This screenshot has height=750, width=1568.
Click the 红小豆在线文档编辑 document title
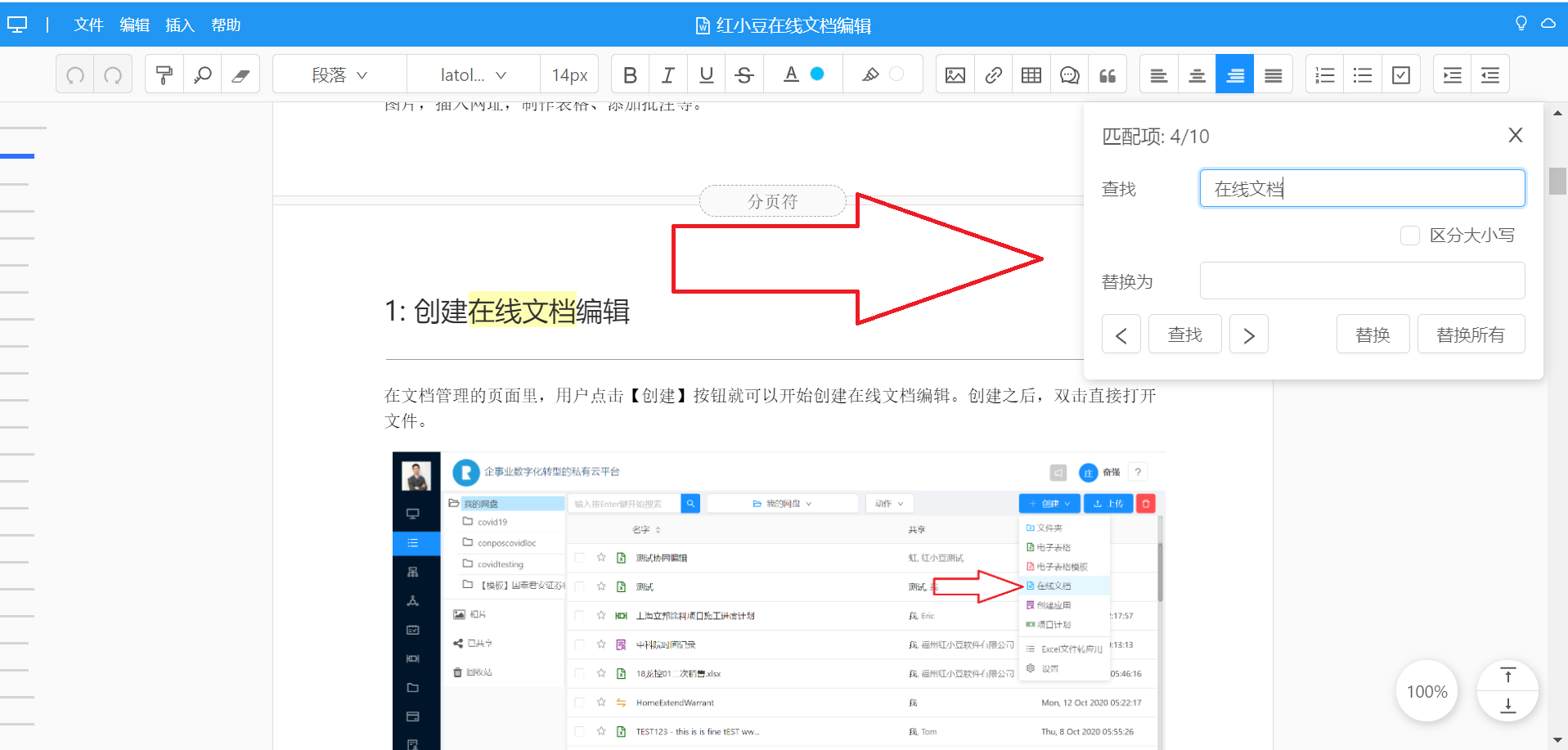point(793,25)
